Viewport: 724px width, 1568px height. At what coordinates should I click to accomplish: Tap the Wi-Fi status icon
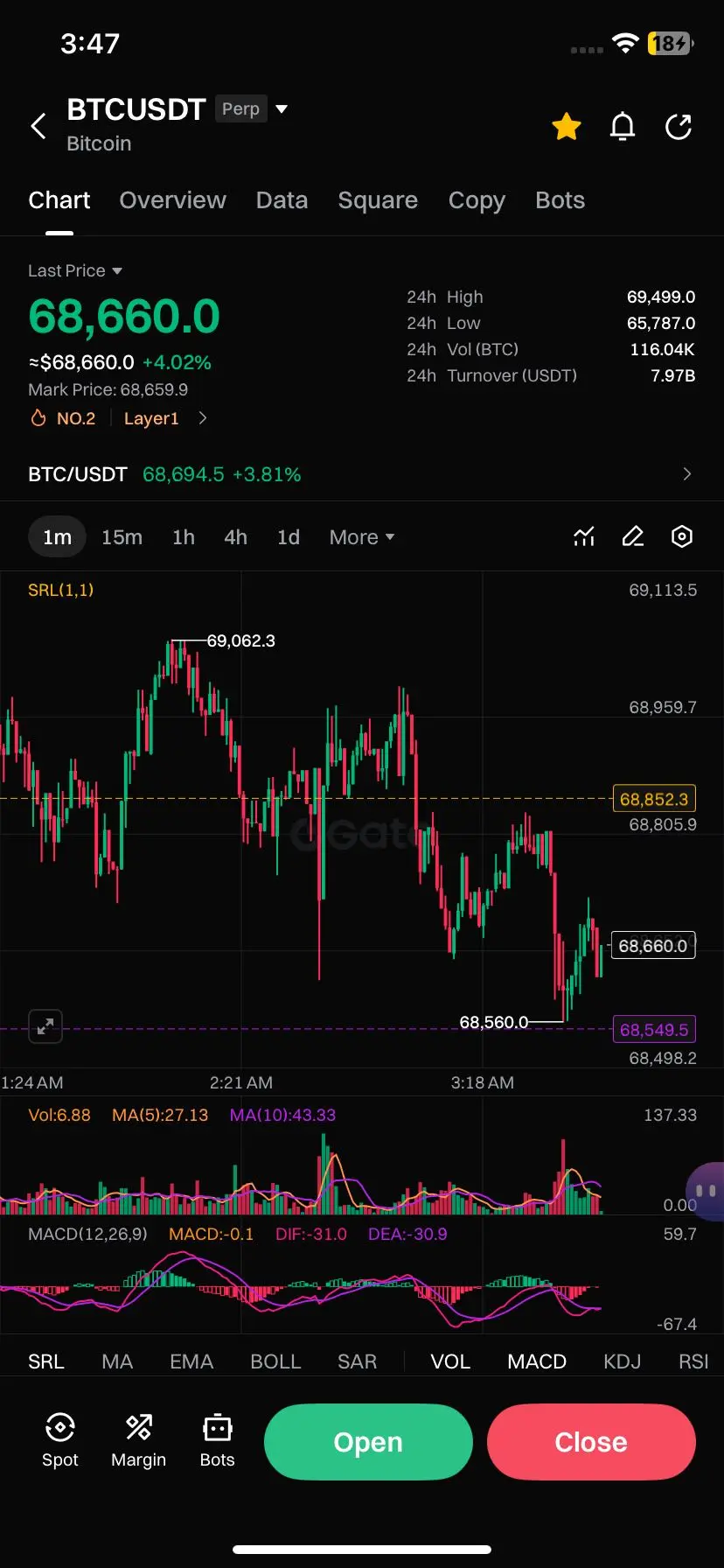(625, 43)
